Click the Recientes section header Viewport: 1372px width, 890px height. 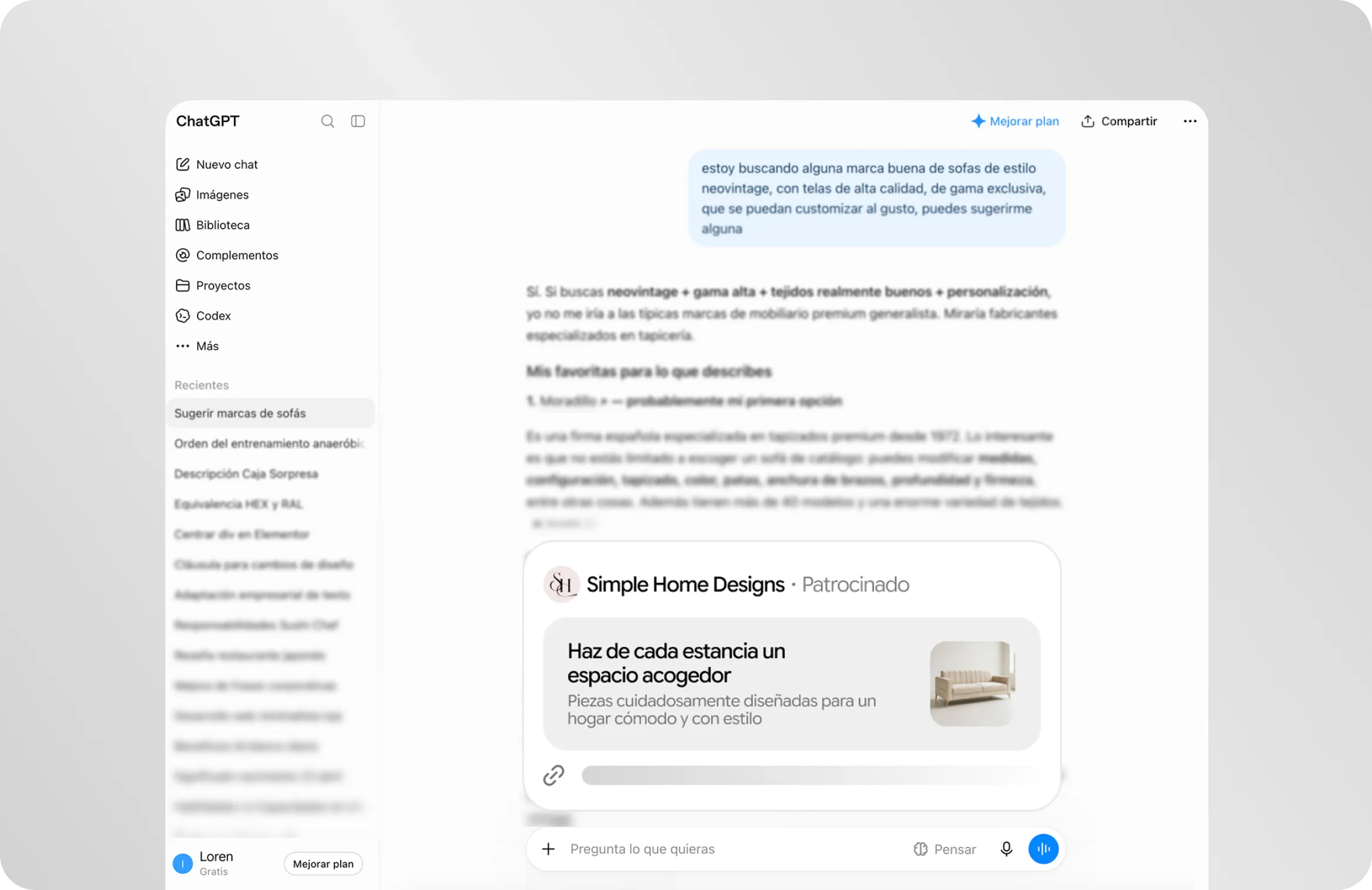tap(201, 385)
